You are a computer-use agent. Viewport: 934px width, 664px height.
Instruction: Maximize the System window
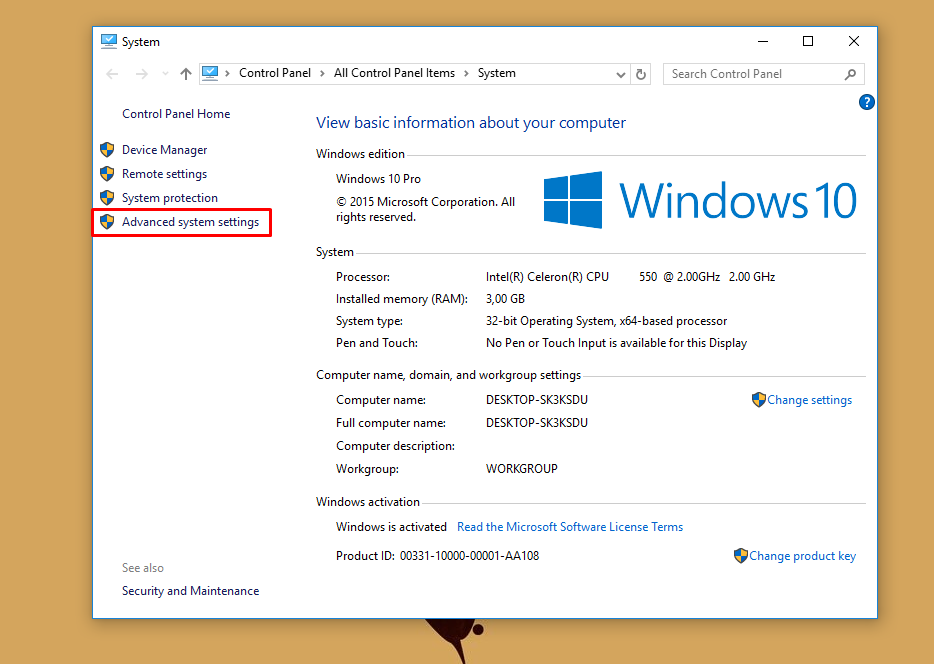[x=808, y=41]
